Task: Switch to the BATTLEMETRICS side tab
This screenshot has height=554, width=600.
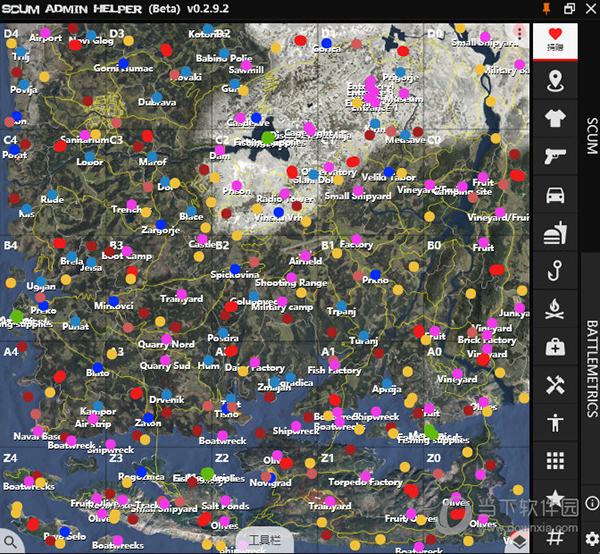Action: click(590, 368)
